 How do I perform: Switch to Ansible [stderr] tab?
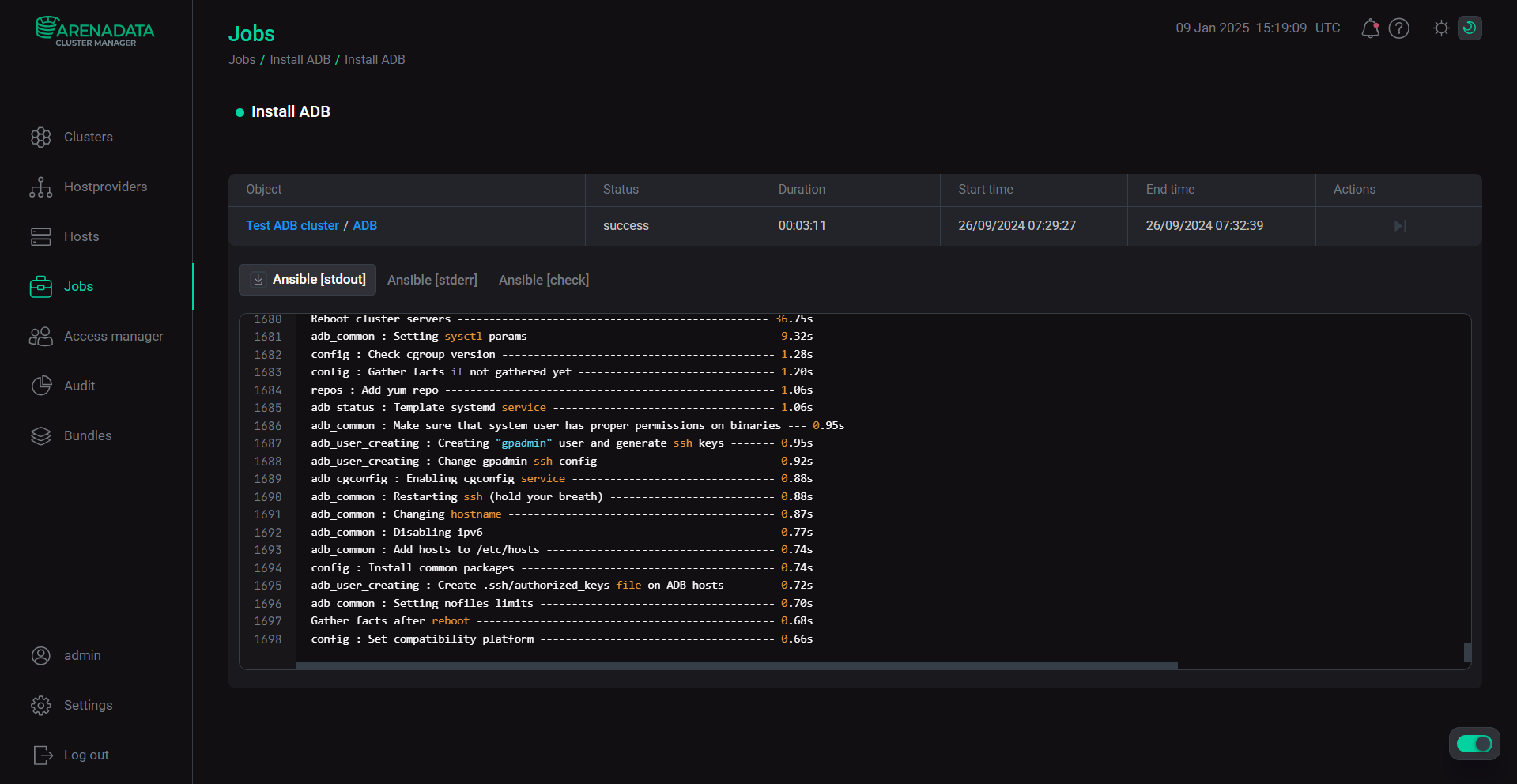(x=432, y=280)
